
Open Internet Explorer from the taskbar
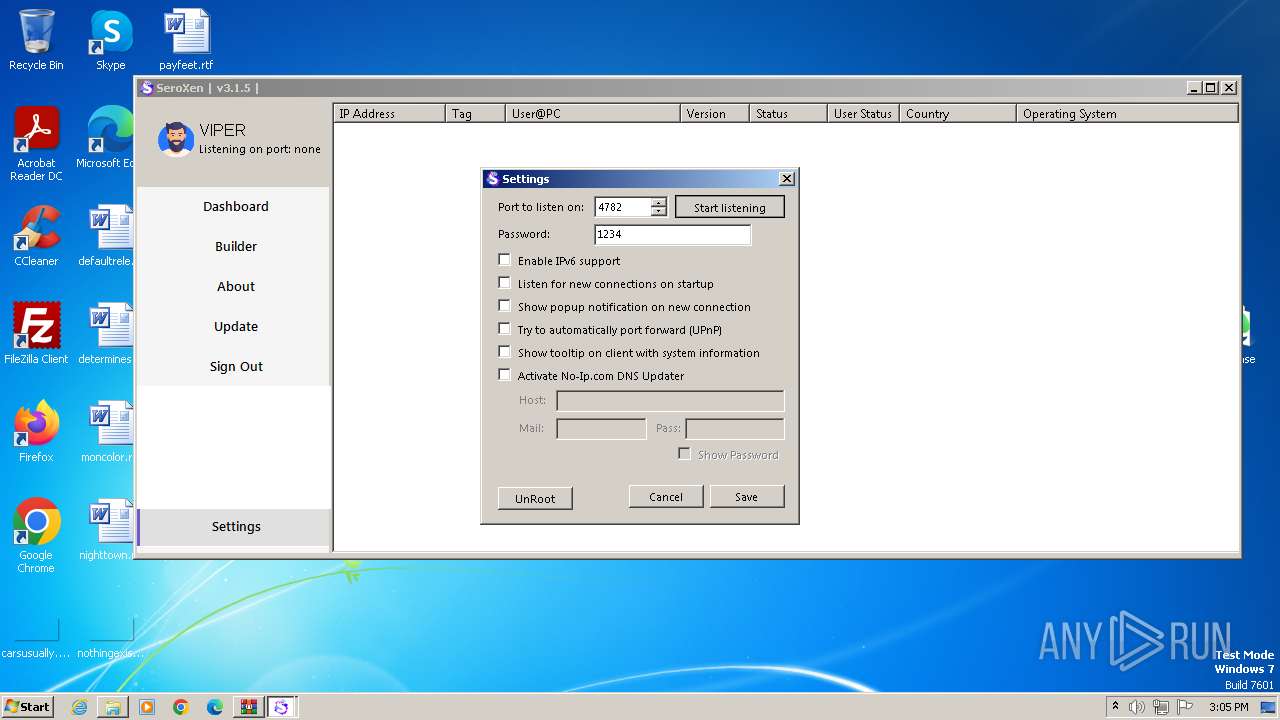pos(79,707)
